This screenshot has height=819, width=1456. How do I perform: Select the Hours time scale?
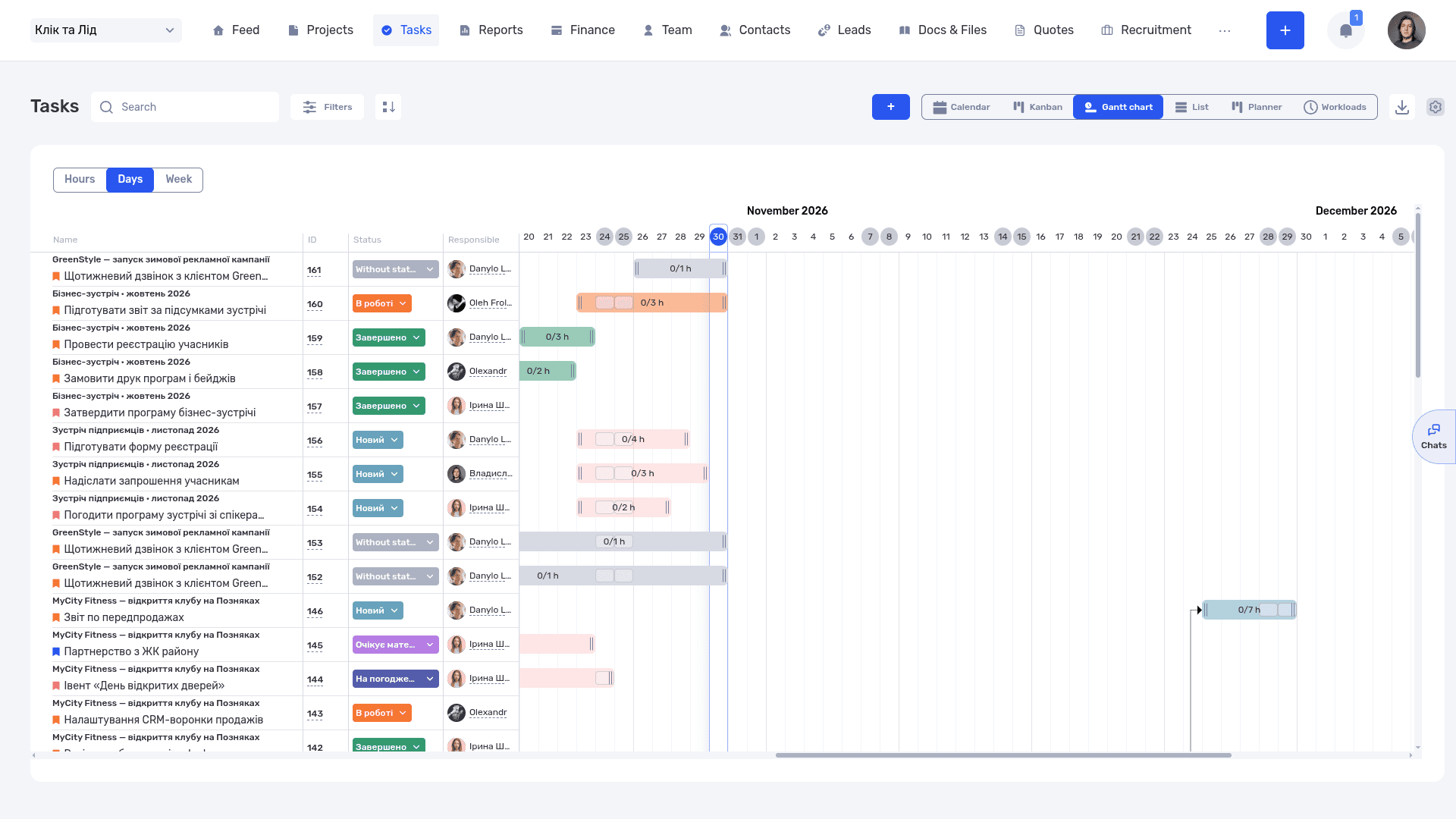(x=80, y=180)
